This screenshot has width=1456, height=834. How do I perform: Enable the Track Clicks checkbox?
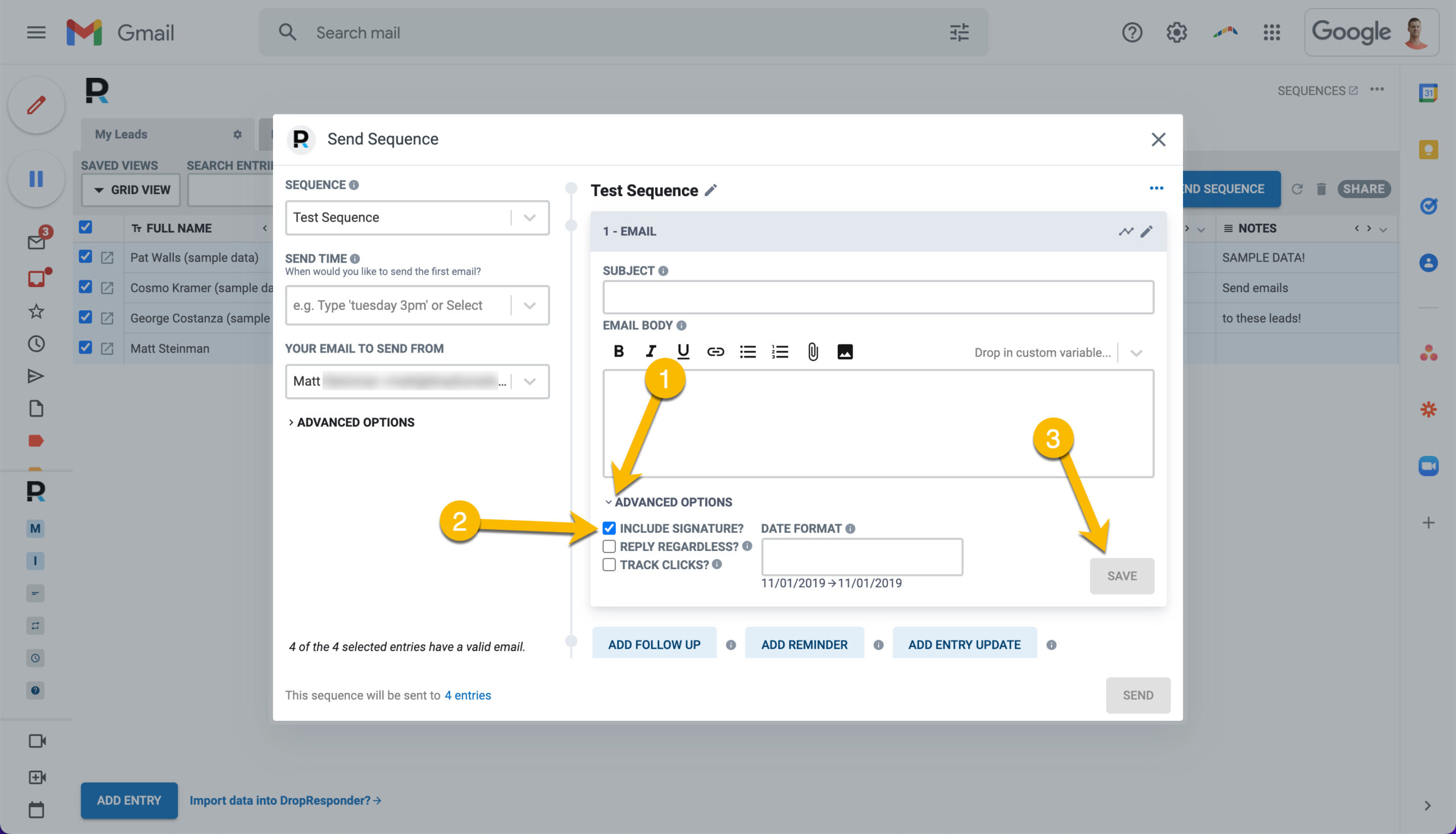[609, 565]
